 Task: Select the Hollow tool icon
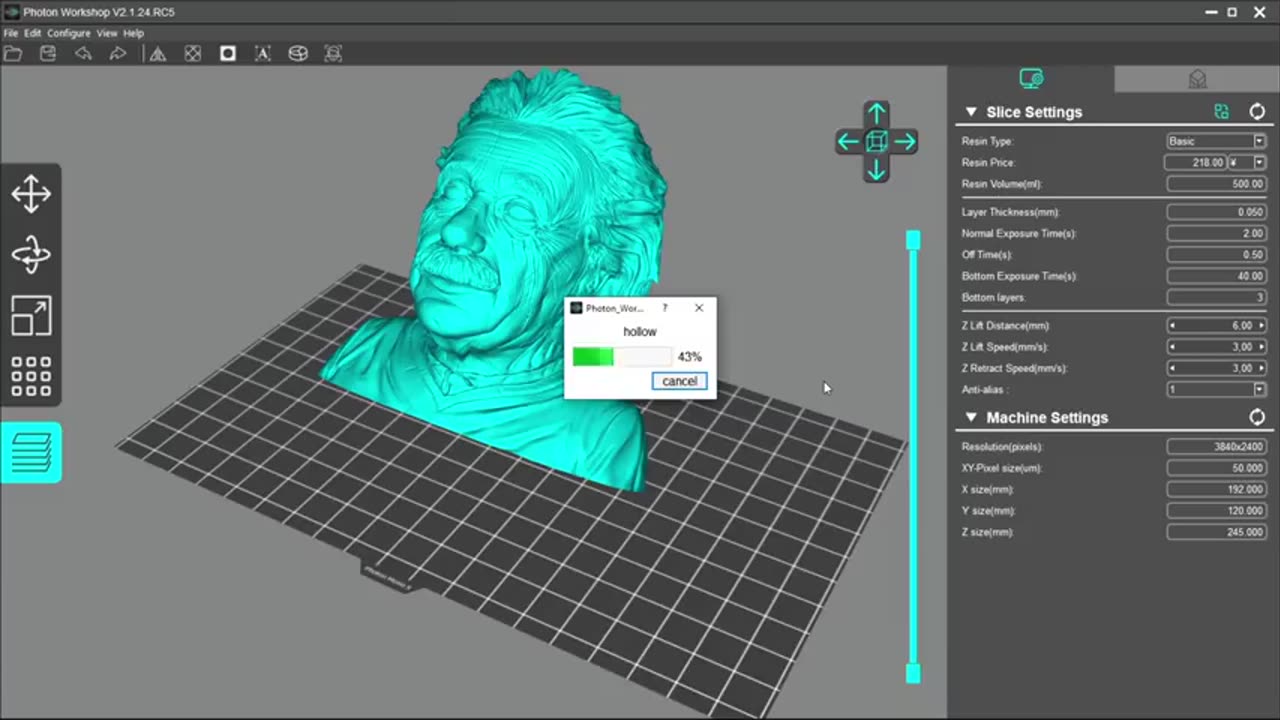coord(228,54)
